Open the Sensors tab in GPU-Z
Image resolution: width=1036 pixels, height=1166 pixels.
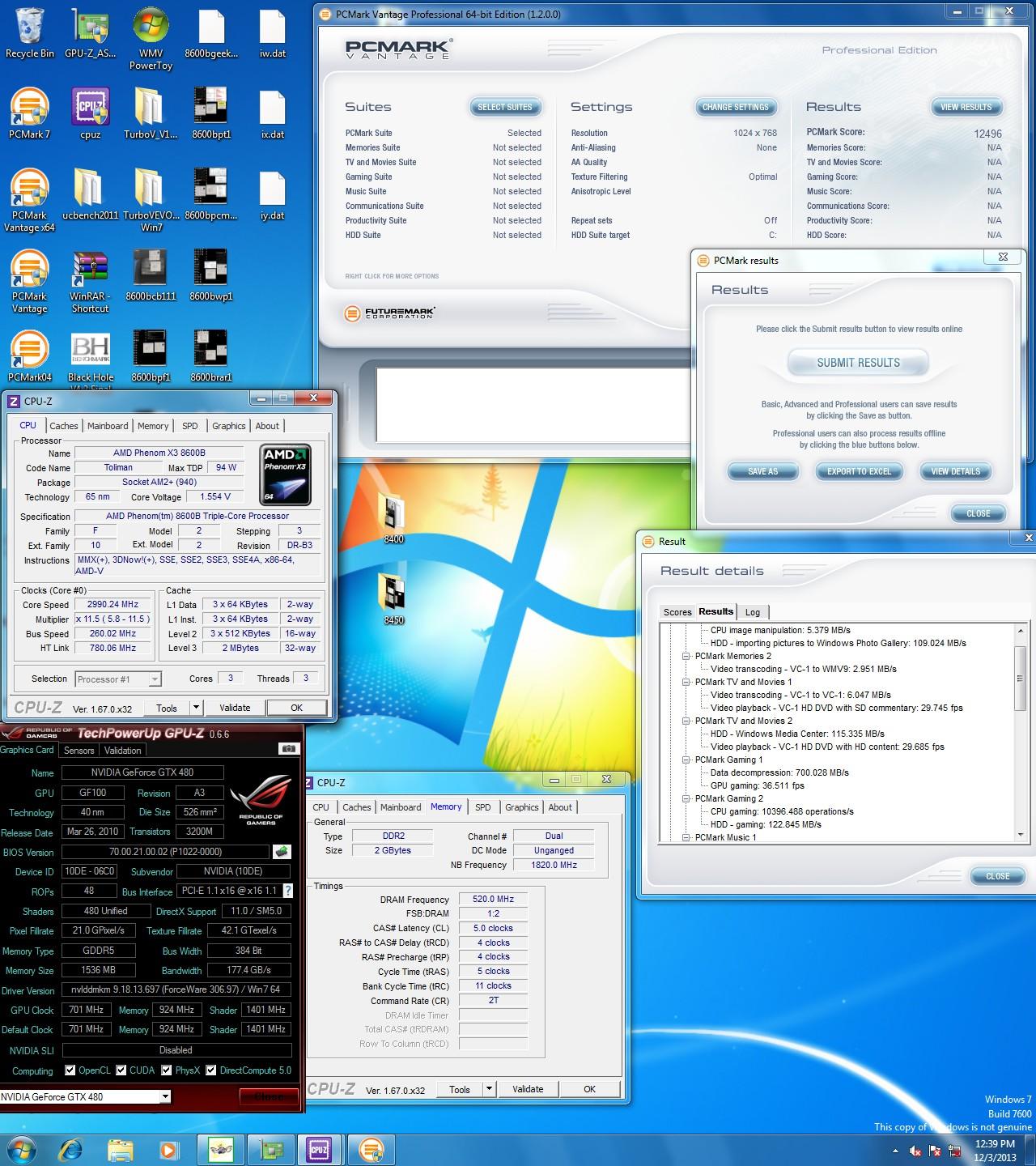tap(79, 751)
